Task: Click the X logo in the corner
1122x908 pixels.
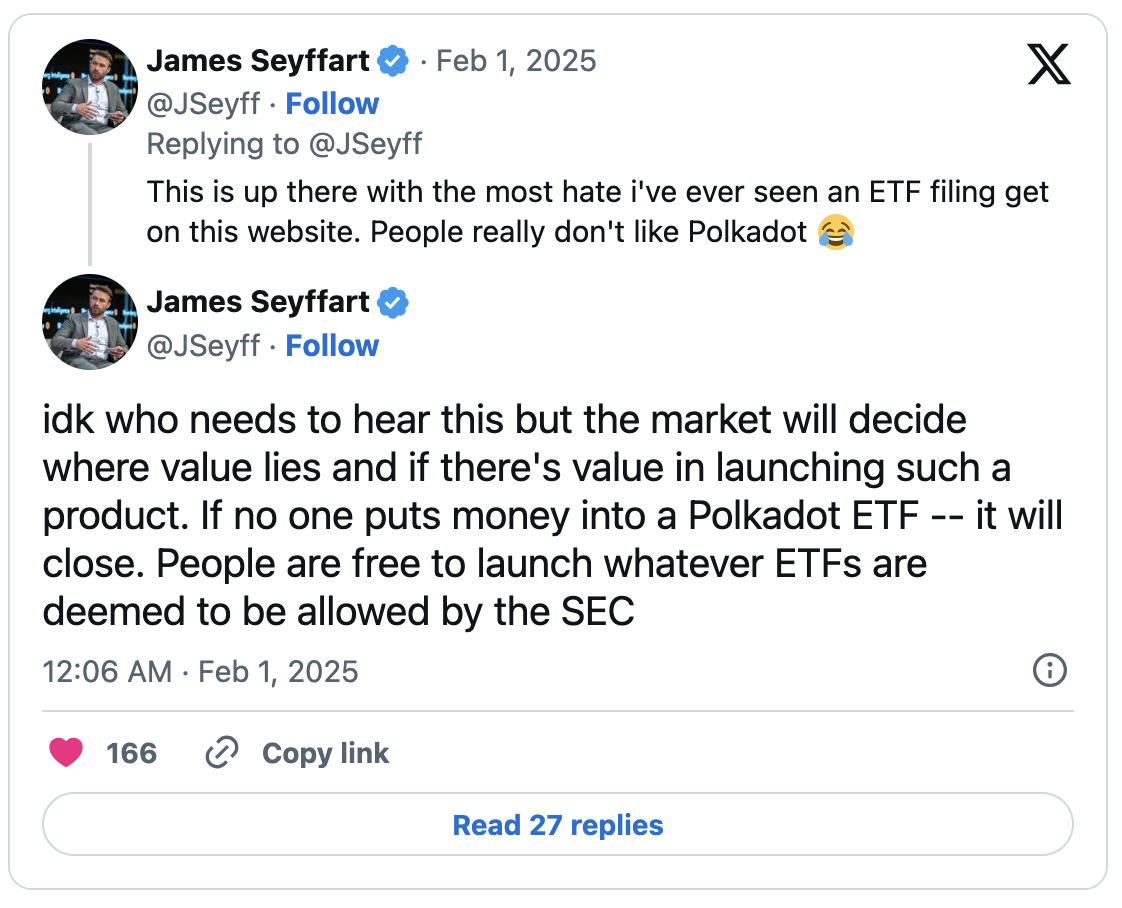Action: pyautogui.click(x=1048, y=65)
